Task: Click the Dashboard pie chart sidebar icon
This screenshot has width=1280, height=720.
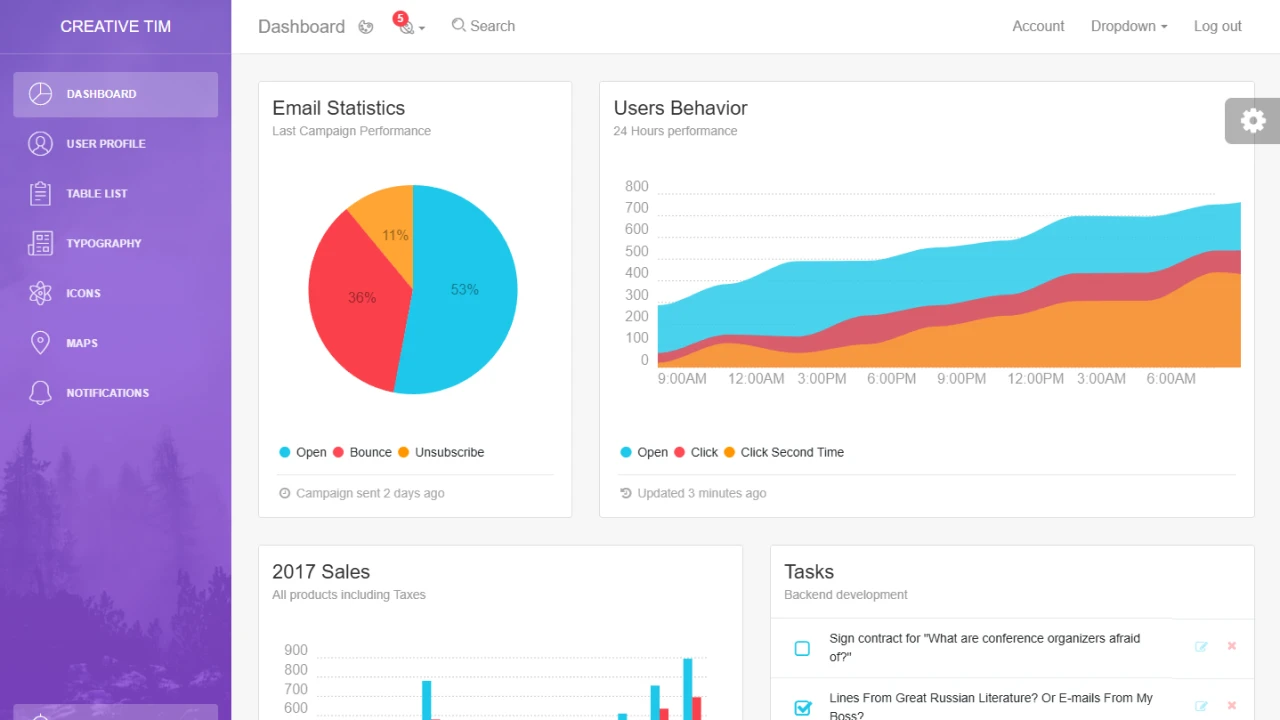Action: tap(40, 94)
